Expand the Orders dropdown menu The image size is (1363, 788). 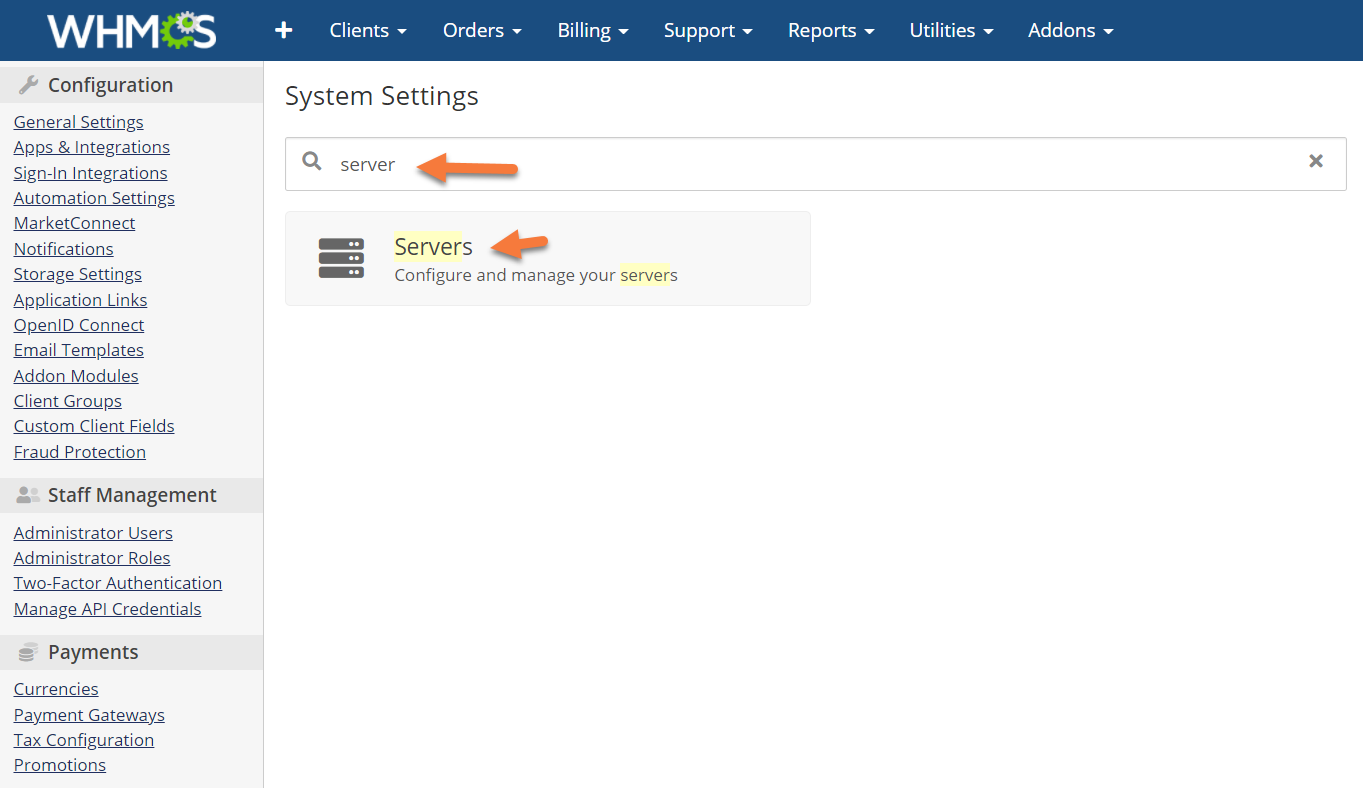[482, 31]
